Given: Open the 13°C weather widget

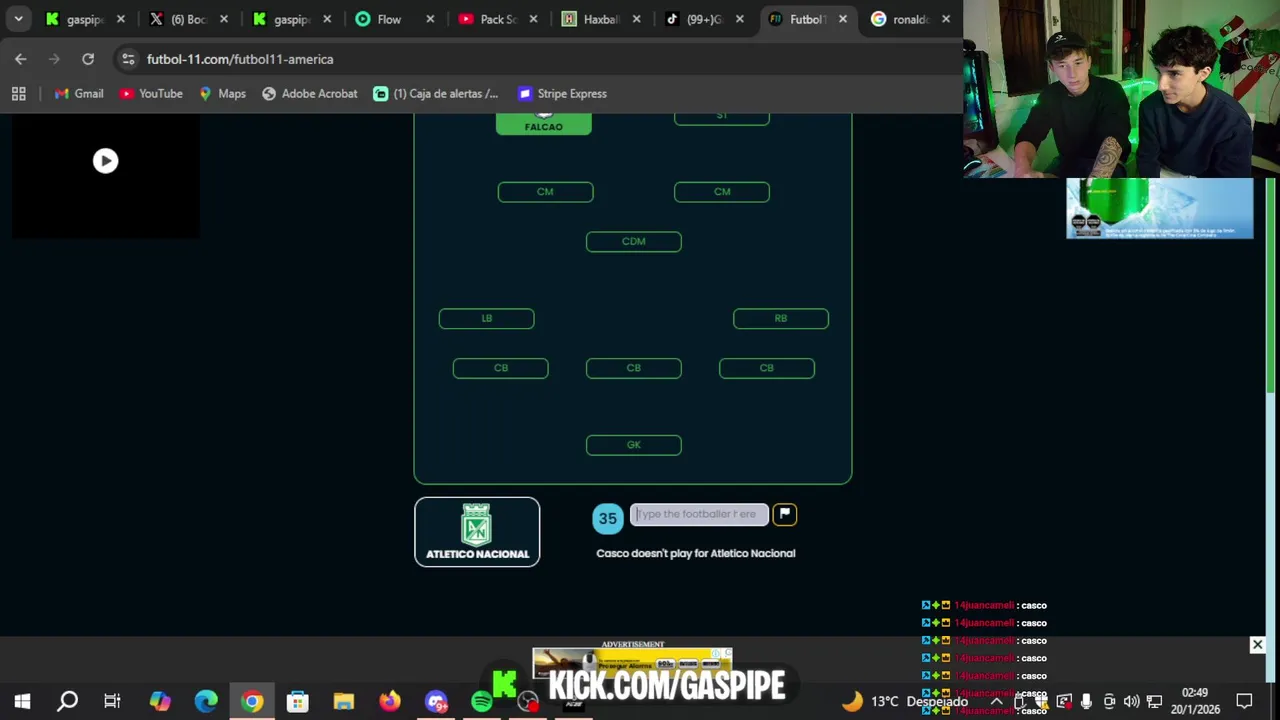Looking at the screenshot, I should tap(905, 701).
